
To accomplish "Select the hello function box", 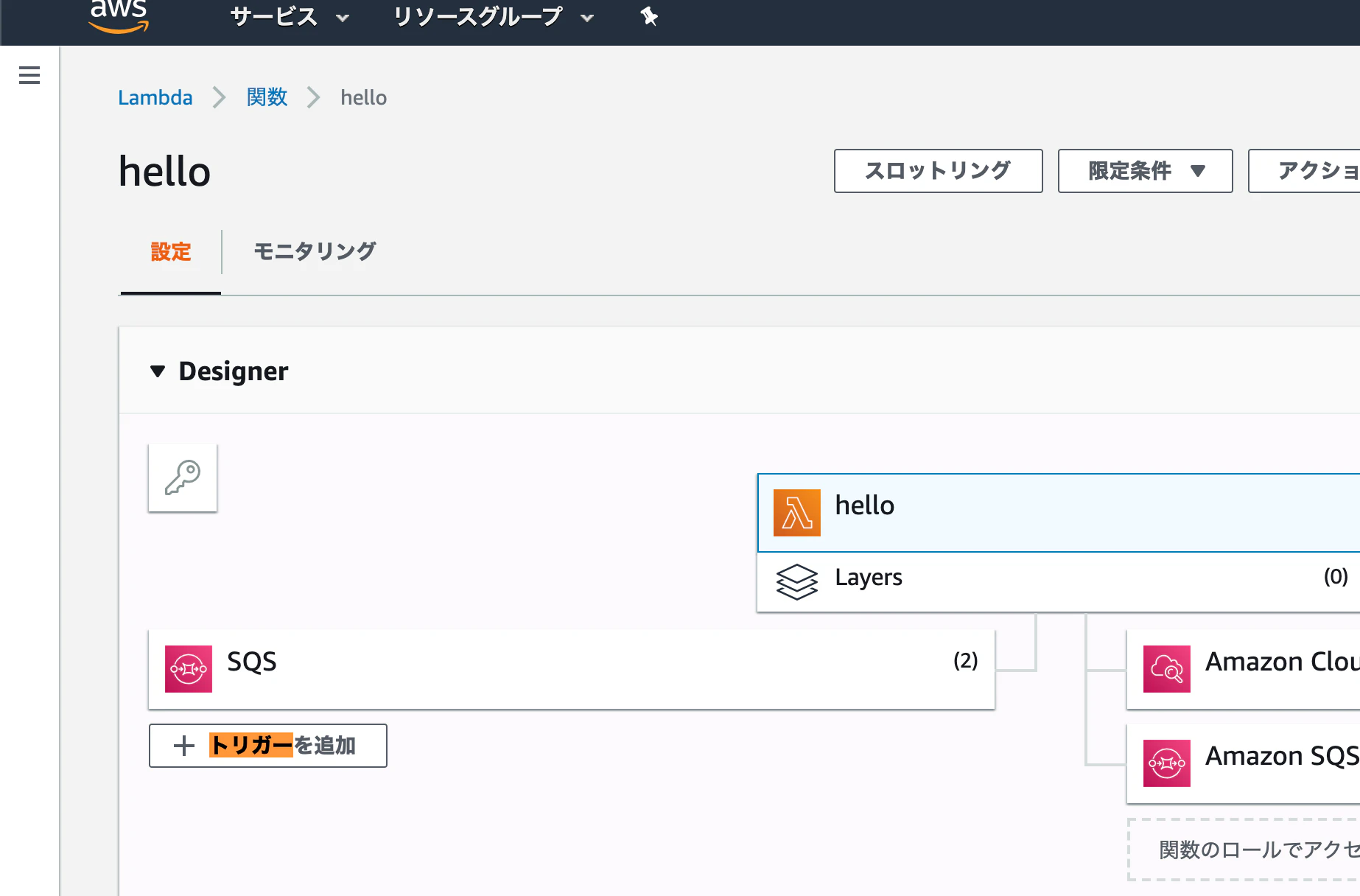I will (1059, 513).
